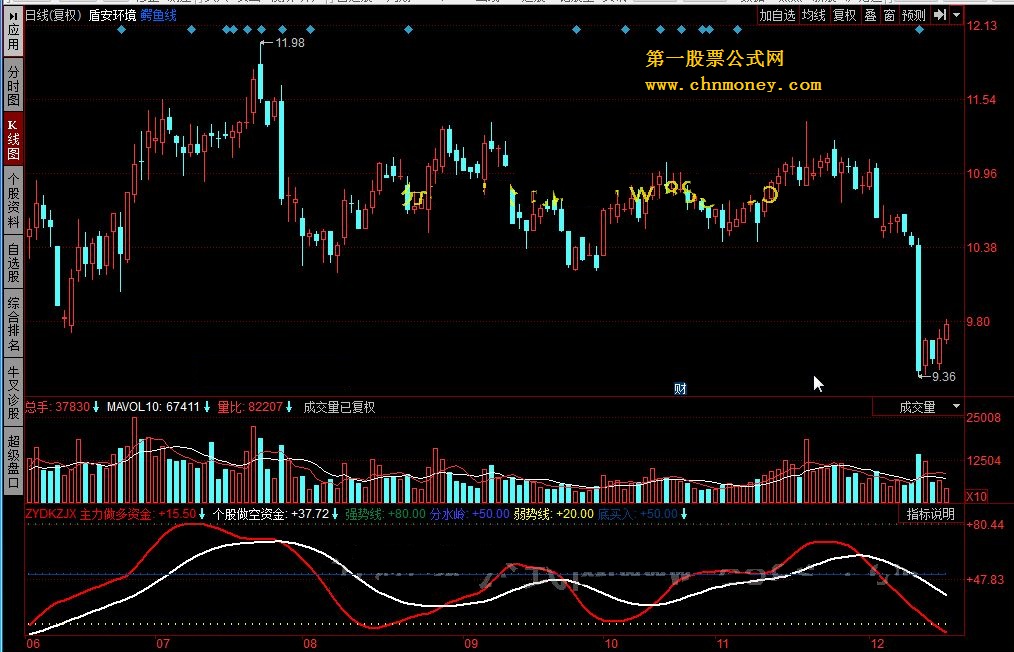Click month 06 on the time axis
The image size is (1014, 652).
coord(32,644)
